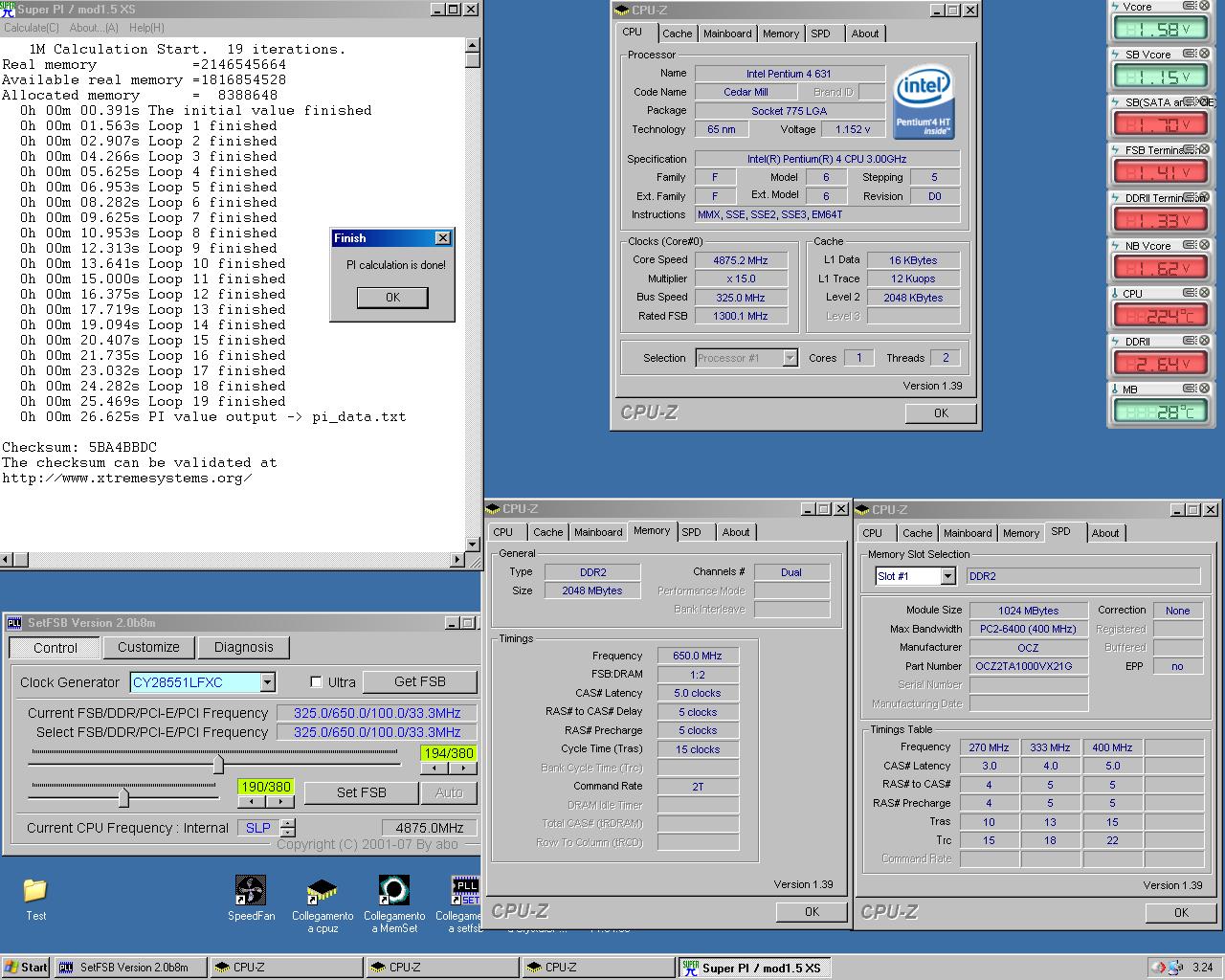Close the MB temperature monitor gadget

pyautogui.click(x=1204, y=389)
